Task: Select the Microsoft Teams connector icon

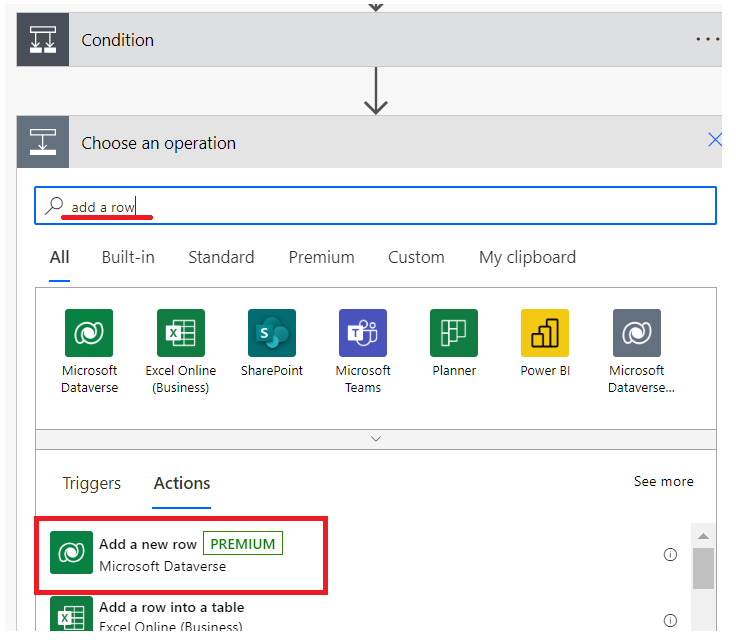Action: click(363, 333)
